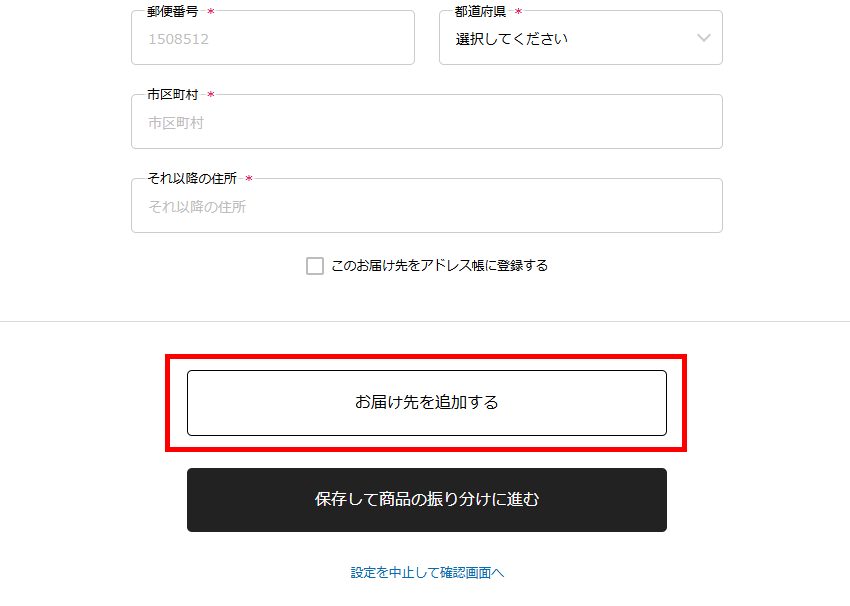Follow the 設定を中止して確認画面へ link

tap(427, 573)
